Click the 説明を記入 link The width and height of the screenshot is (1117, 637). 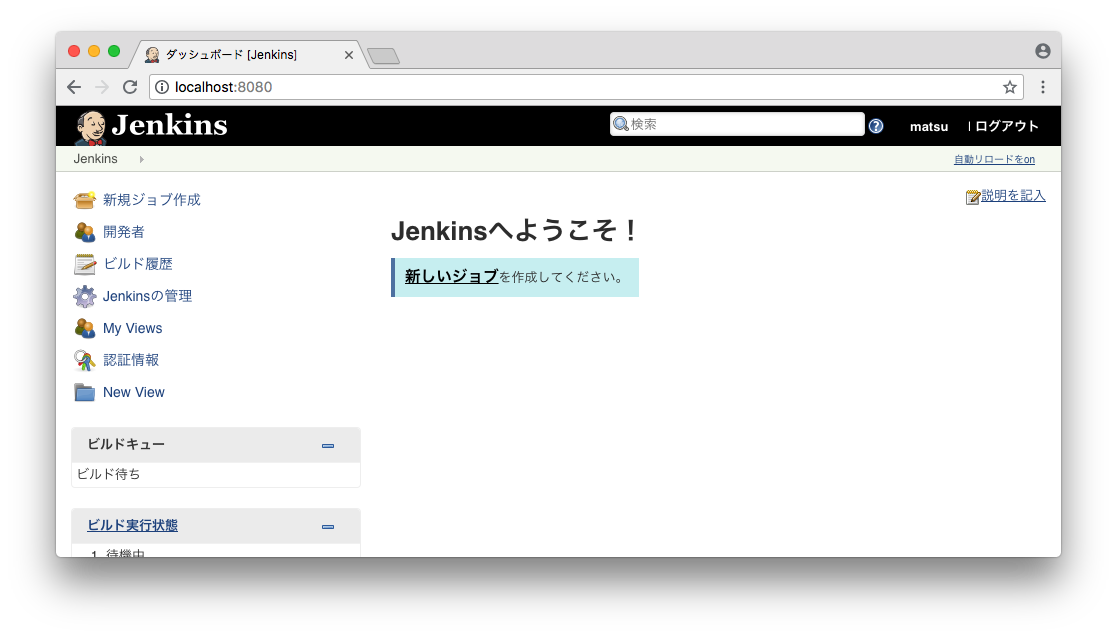coord(1012,196)
